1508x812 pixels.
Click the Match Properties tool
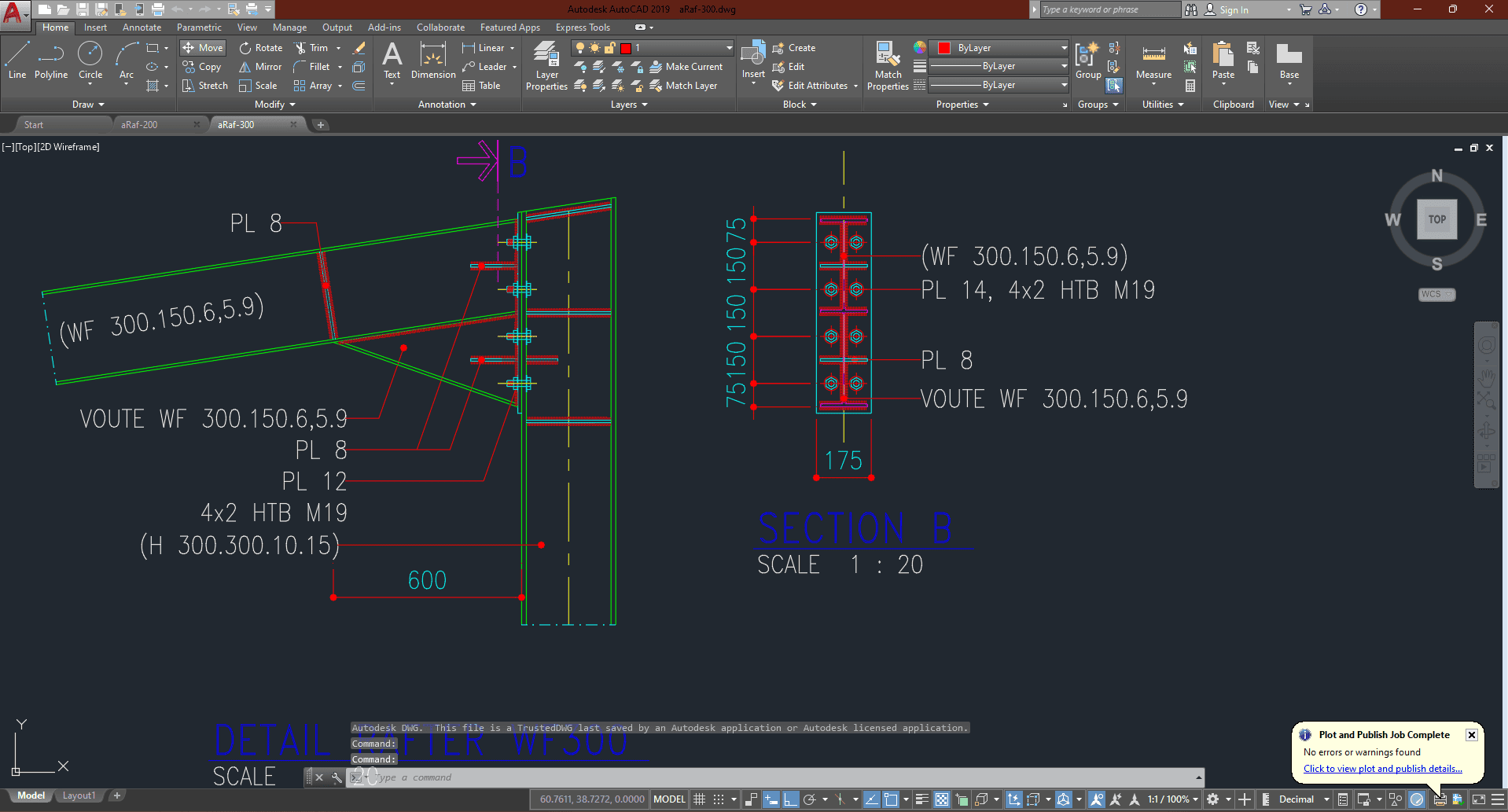[888, 66]
